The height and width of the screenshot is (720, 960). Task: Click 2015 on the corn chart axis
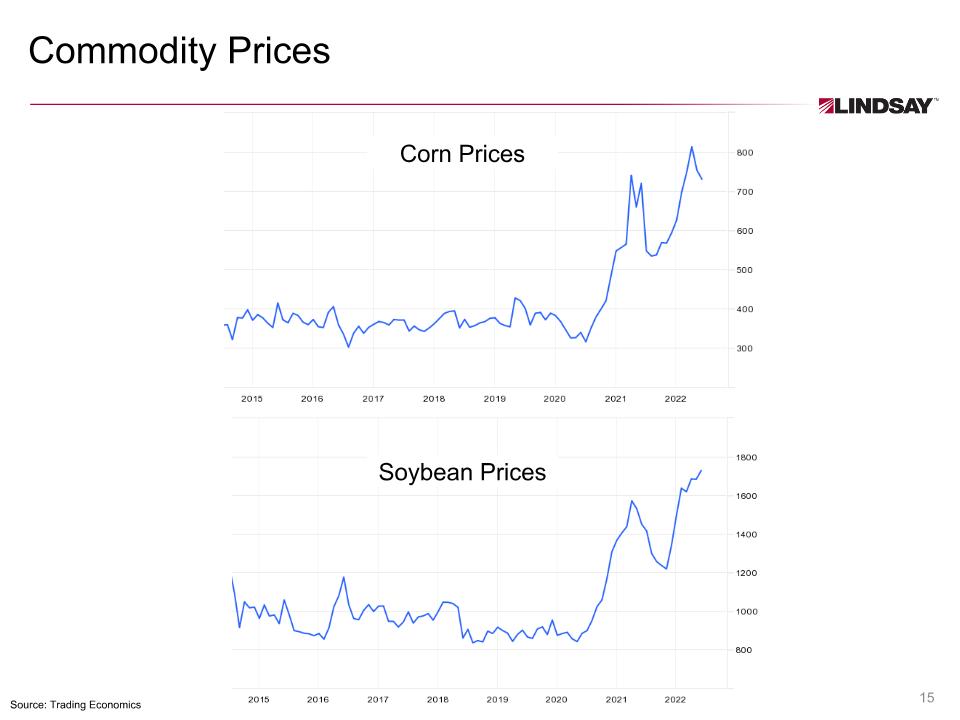click(252, 399)
